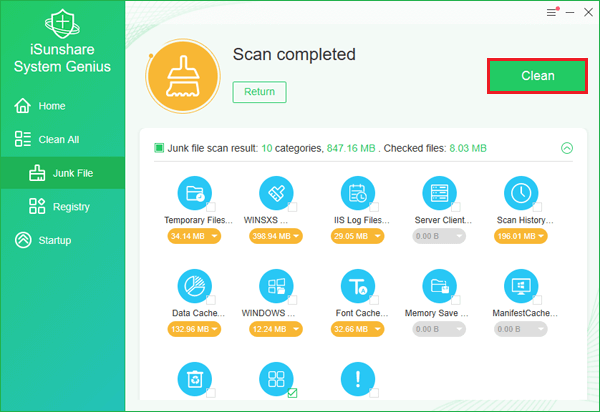Open Startup in sidebar
This screenshot has height=412, width=600.
tap(62, 241)
